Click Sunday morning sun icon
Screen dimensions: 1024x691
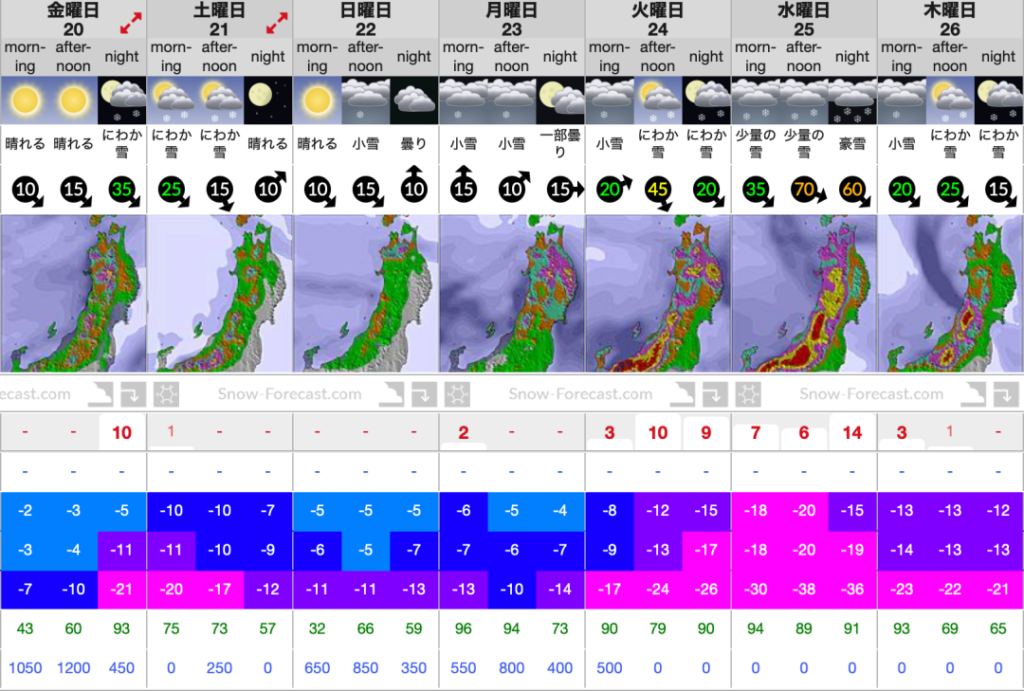click(317, 101)
